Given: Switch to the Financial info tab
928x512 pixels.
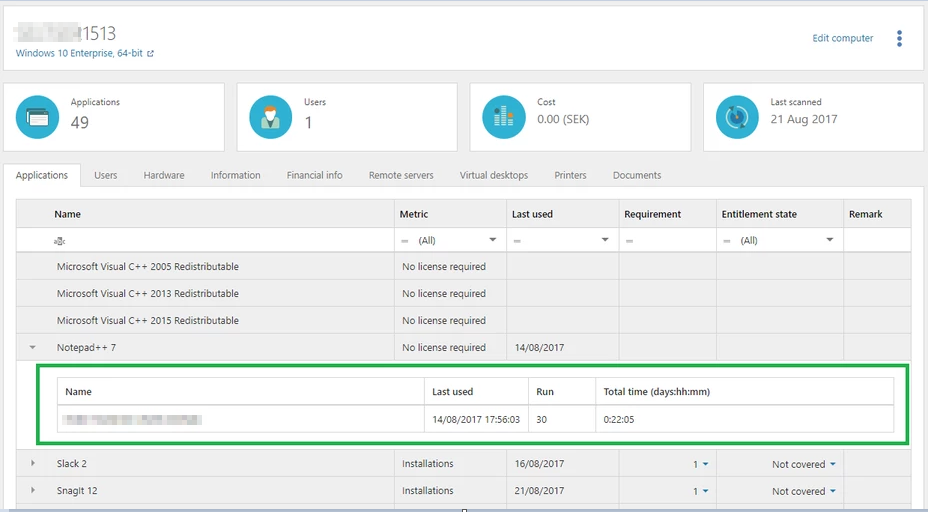Looking at the screenshot, I should (314, 175).
